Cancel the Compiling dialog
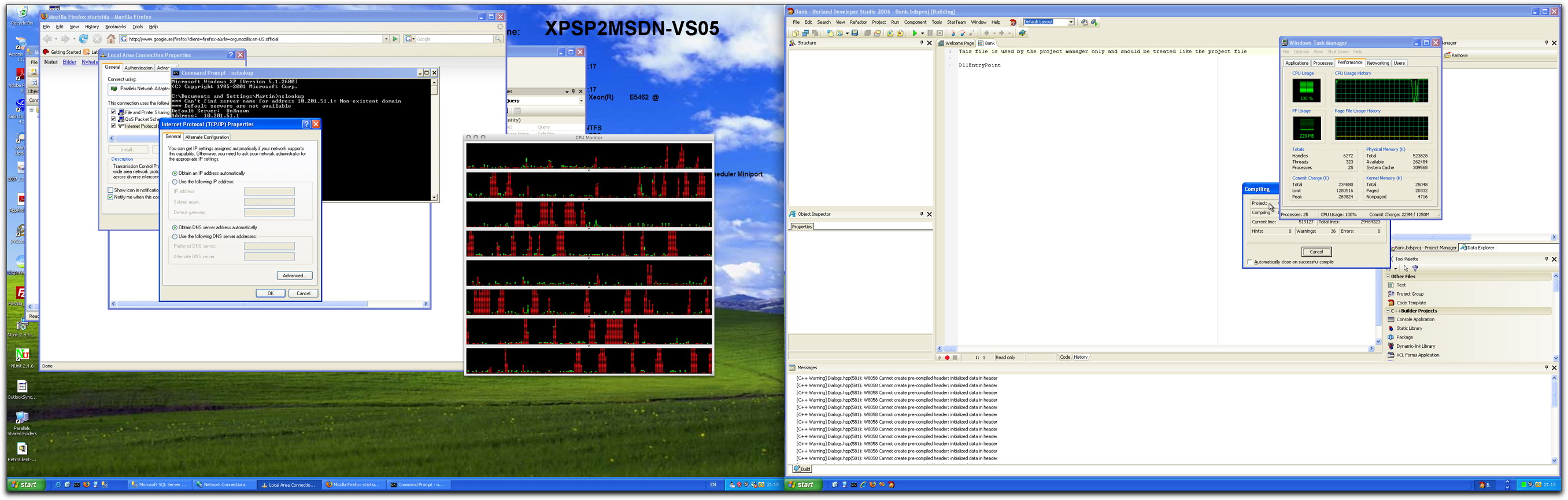The image size is (1568, 500). (x=1316, y=252)
